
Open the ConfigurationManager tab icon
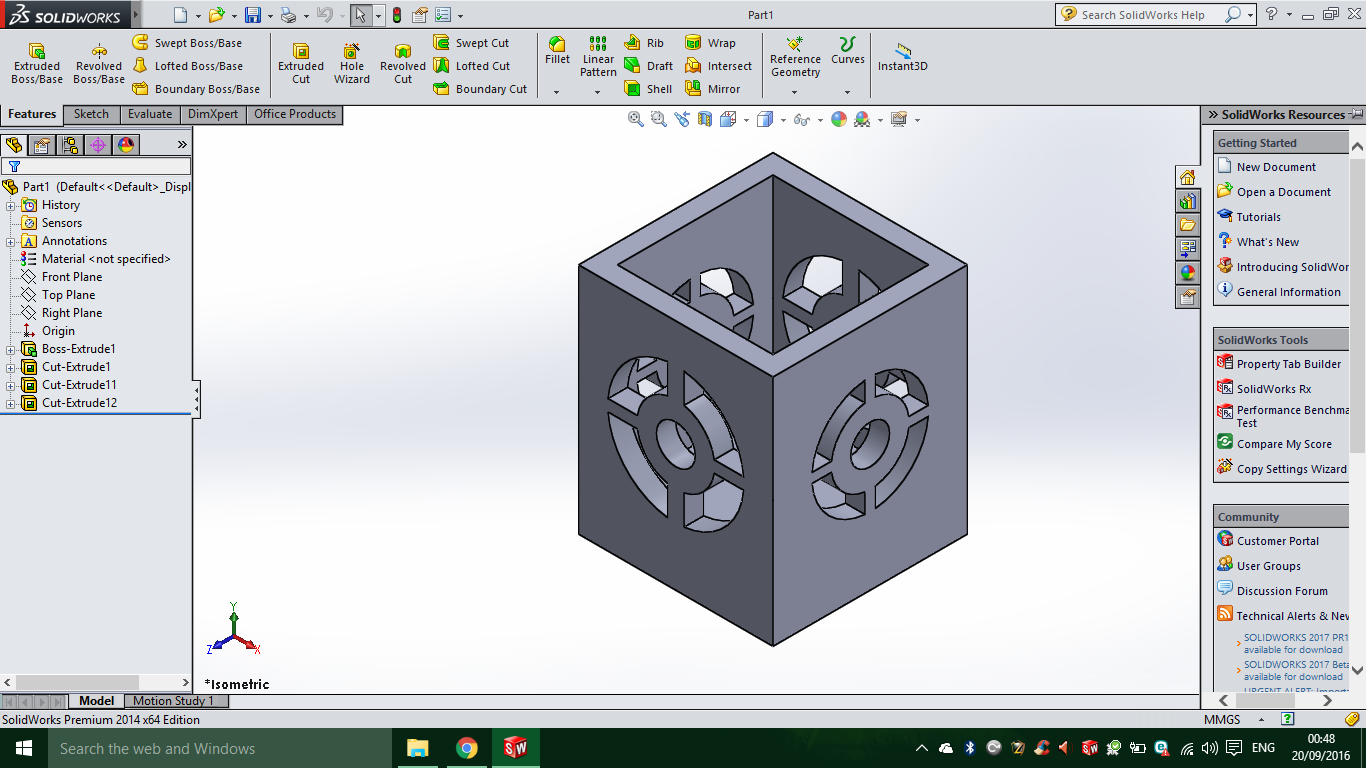click(x=70, y=145)
